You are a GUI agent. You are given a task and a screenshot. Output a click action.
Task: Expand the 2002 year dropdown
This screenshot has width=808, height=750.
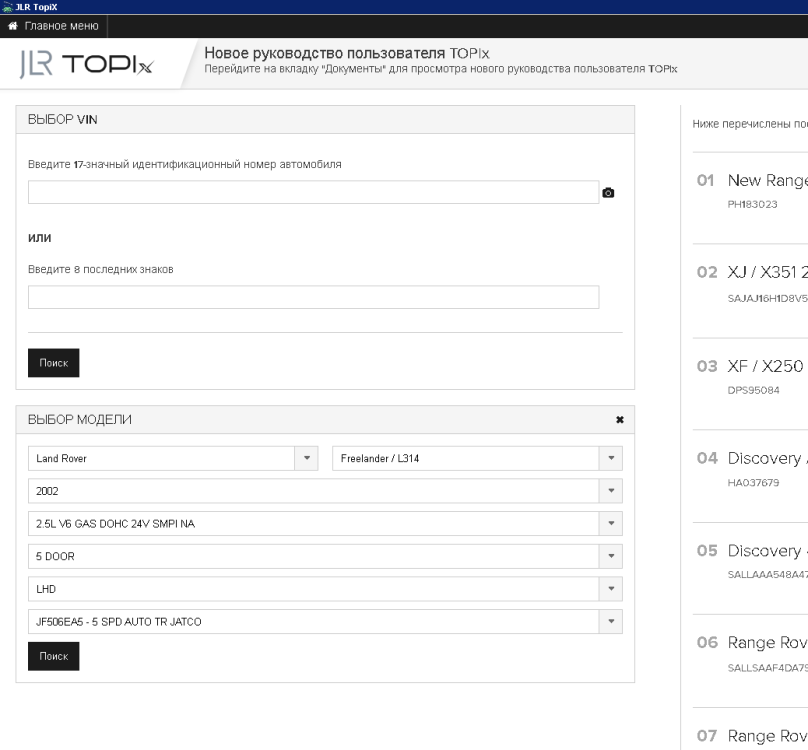pyautogui.click(x=325, y=491)
